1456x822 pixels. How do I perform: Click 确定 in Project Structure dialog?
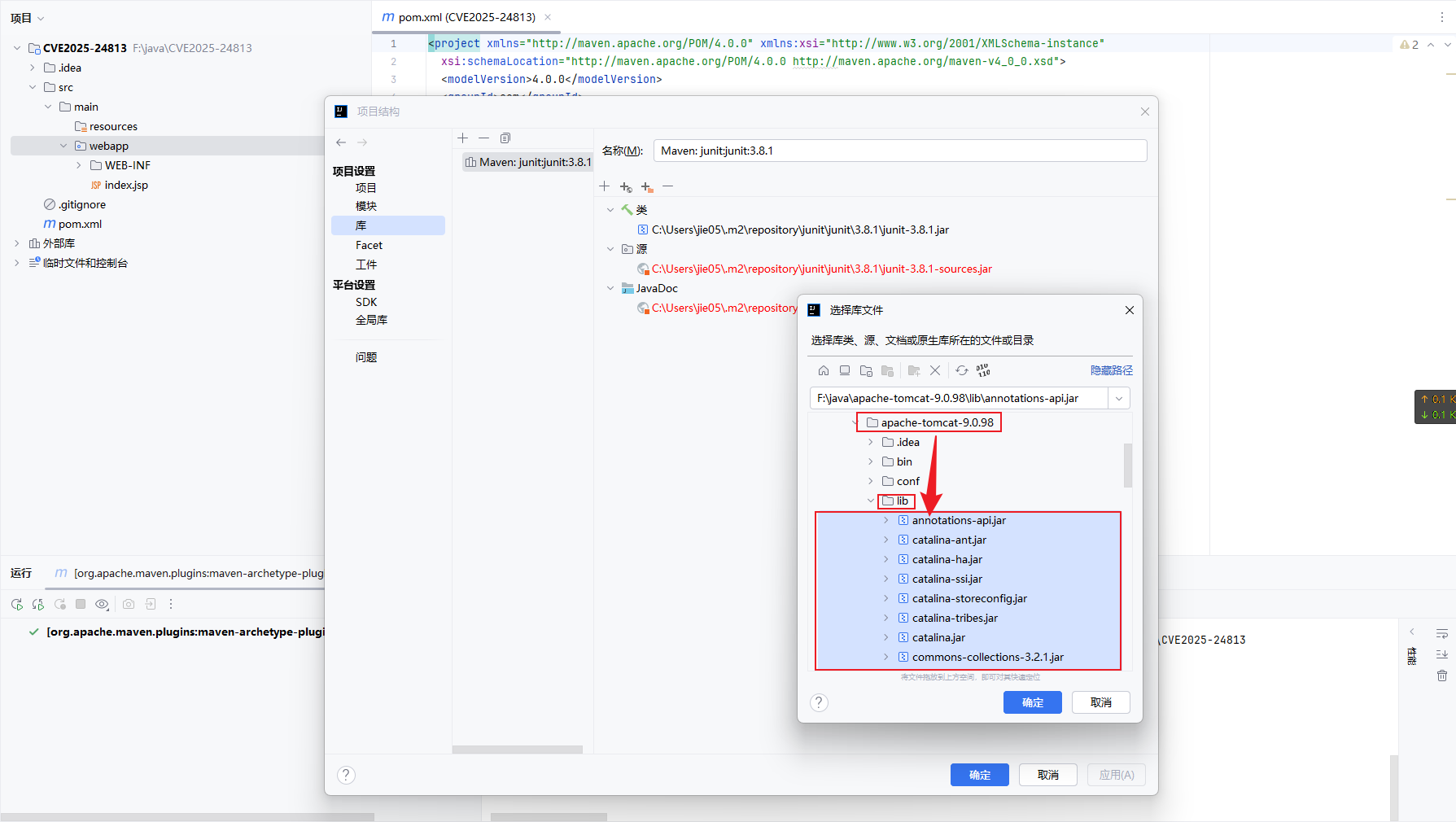coord(980,775)
